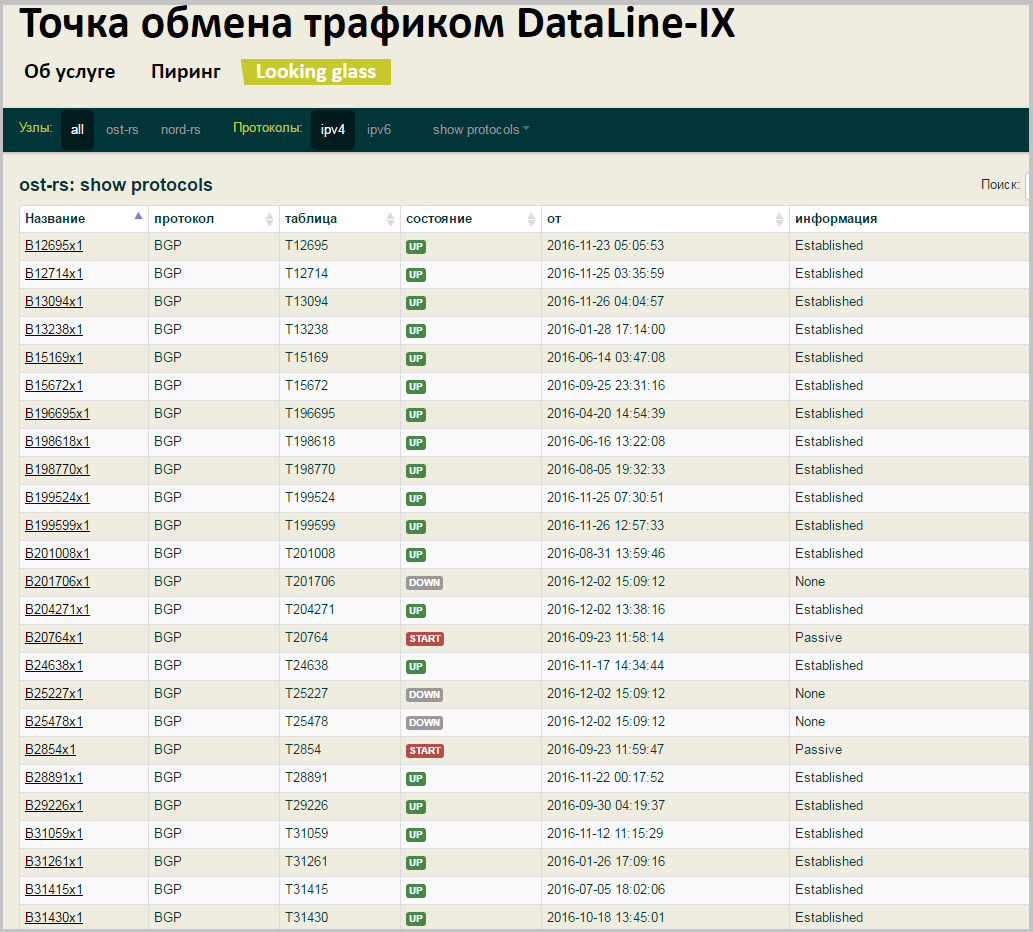Open the B198770x1 link
1033x932 pixels.
pyautogui.click(x=57, y=470)
